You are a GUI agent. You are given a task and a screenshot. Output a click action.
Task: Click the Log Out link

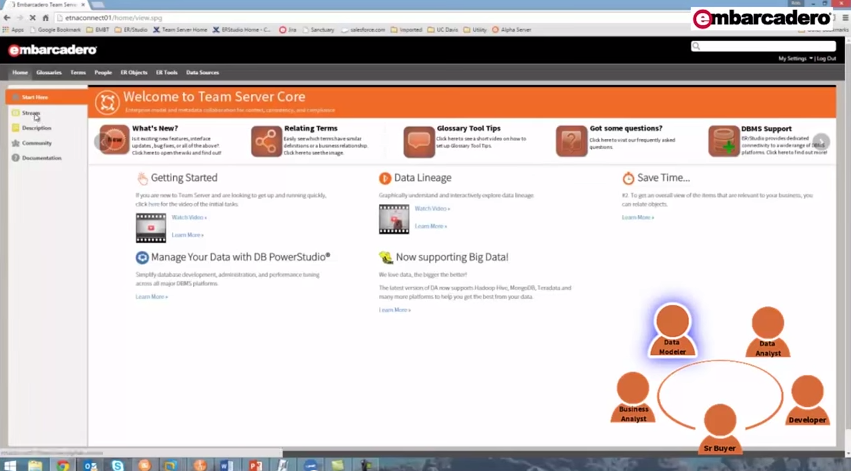point(827,59)
